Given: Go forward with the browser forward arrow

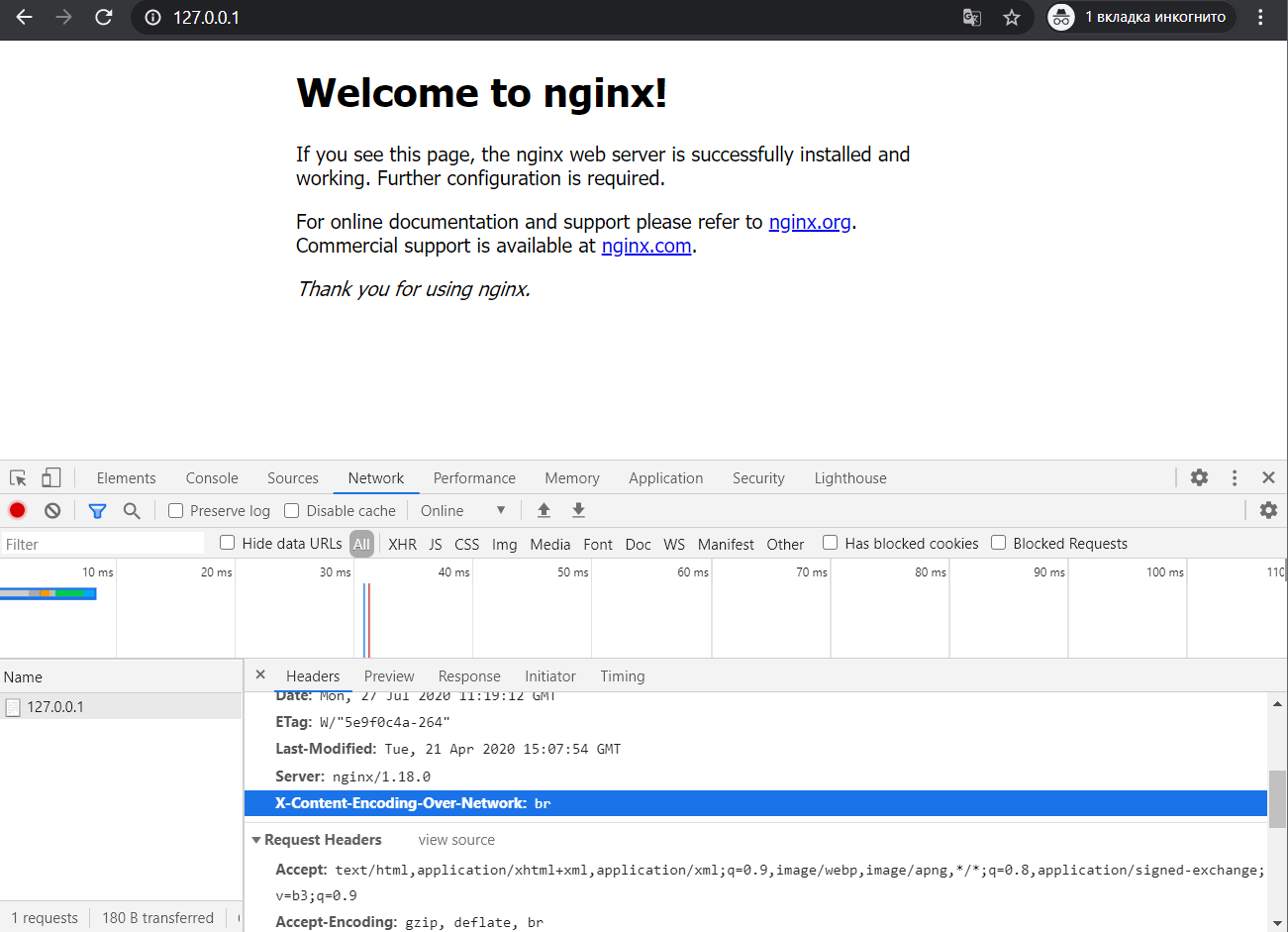Looking at the screenshot, I should point(64,17).
